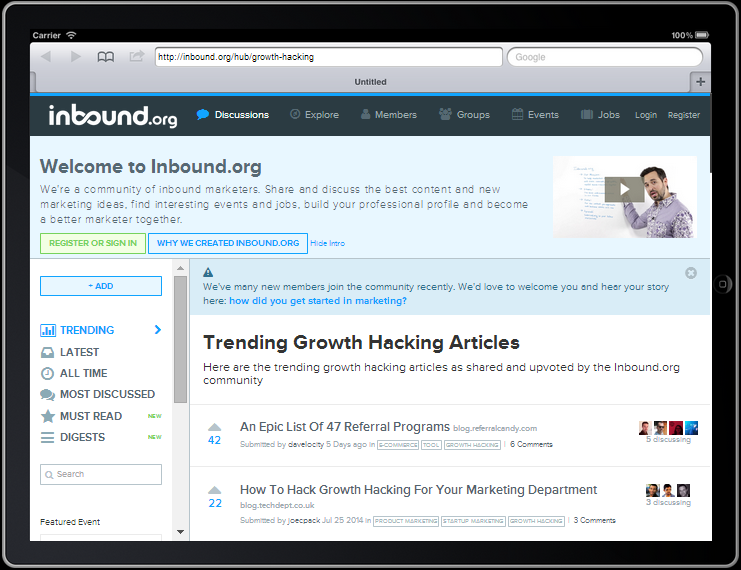Viewport: 741px width, 570px height.
Task: Click GROWTH HACKING tag on Referral Programs article
Action: 472,445
